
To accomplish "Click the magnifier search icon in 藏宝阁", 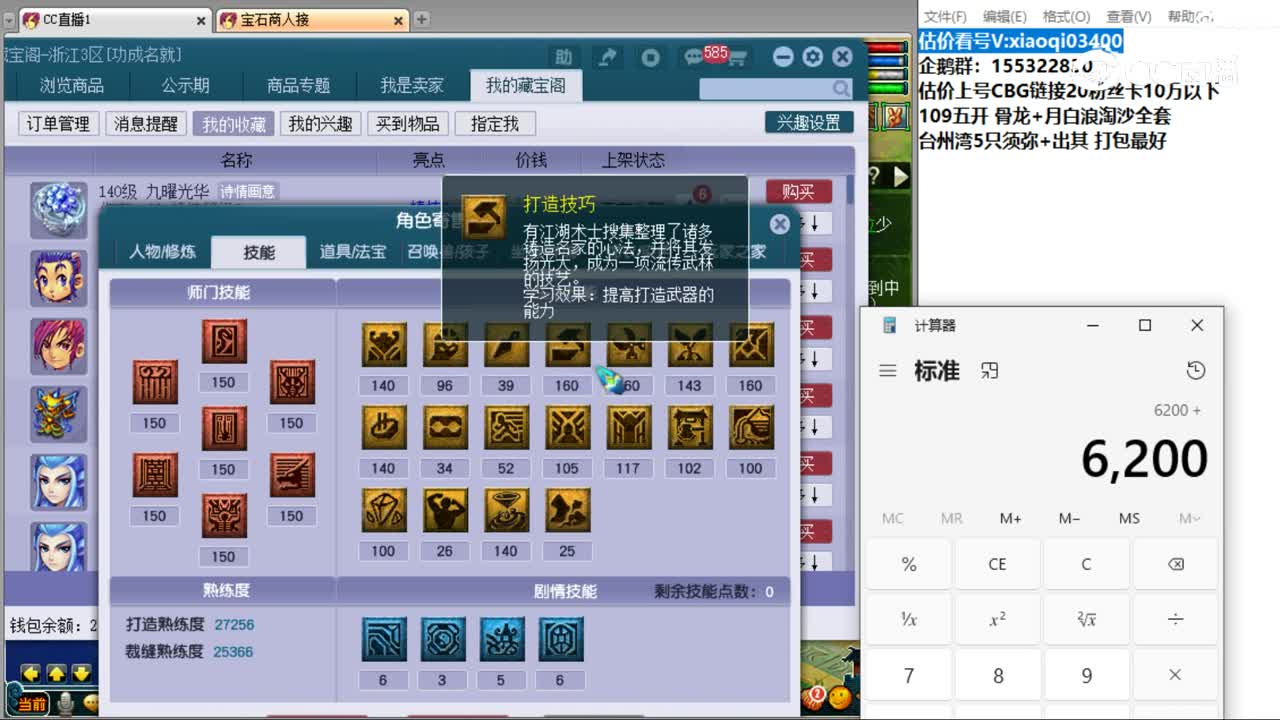I will point(843,89).
